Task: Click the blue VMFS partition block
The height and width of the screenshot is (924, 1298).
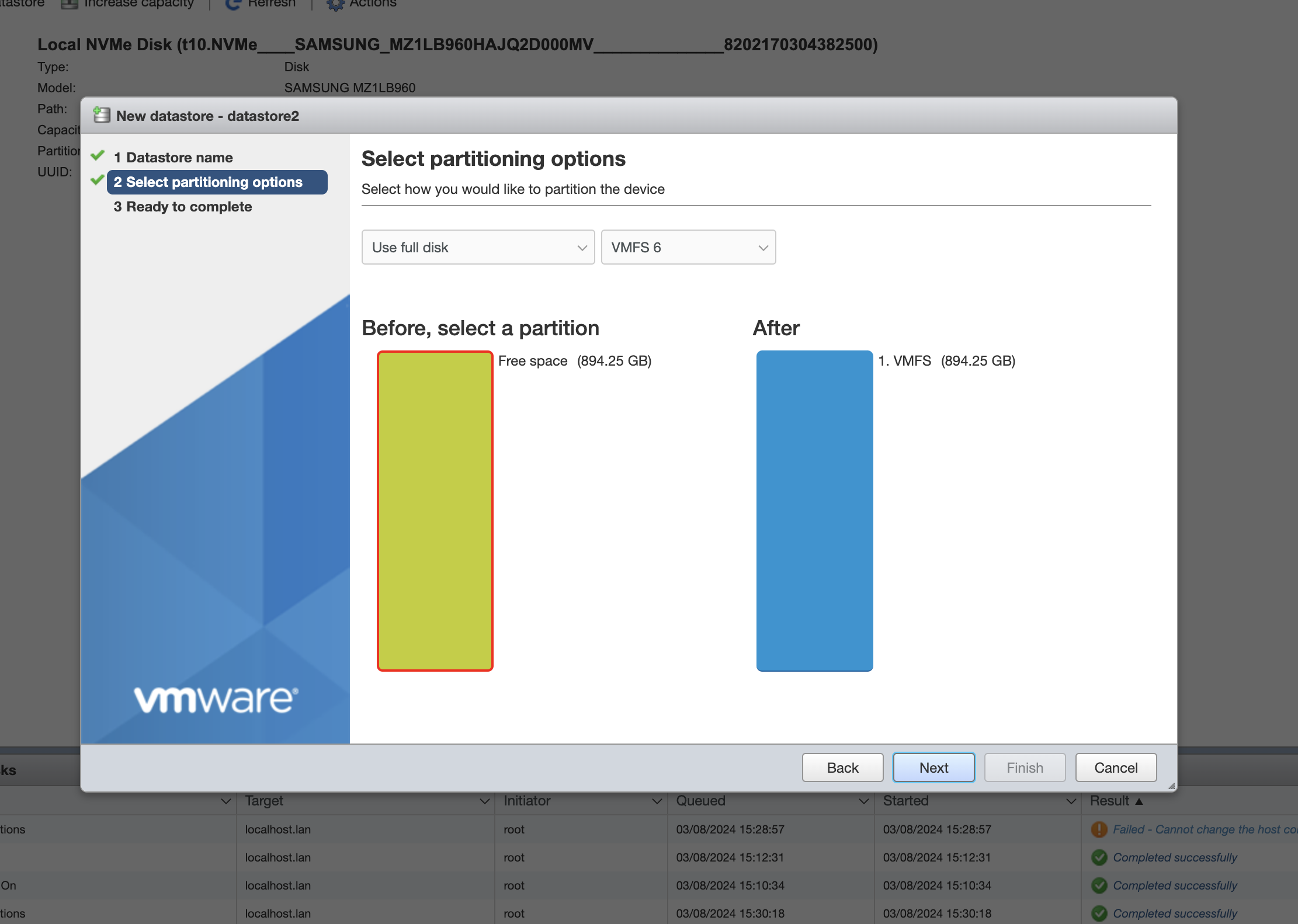Action: tap(814, 510)
